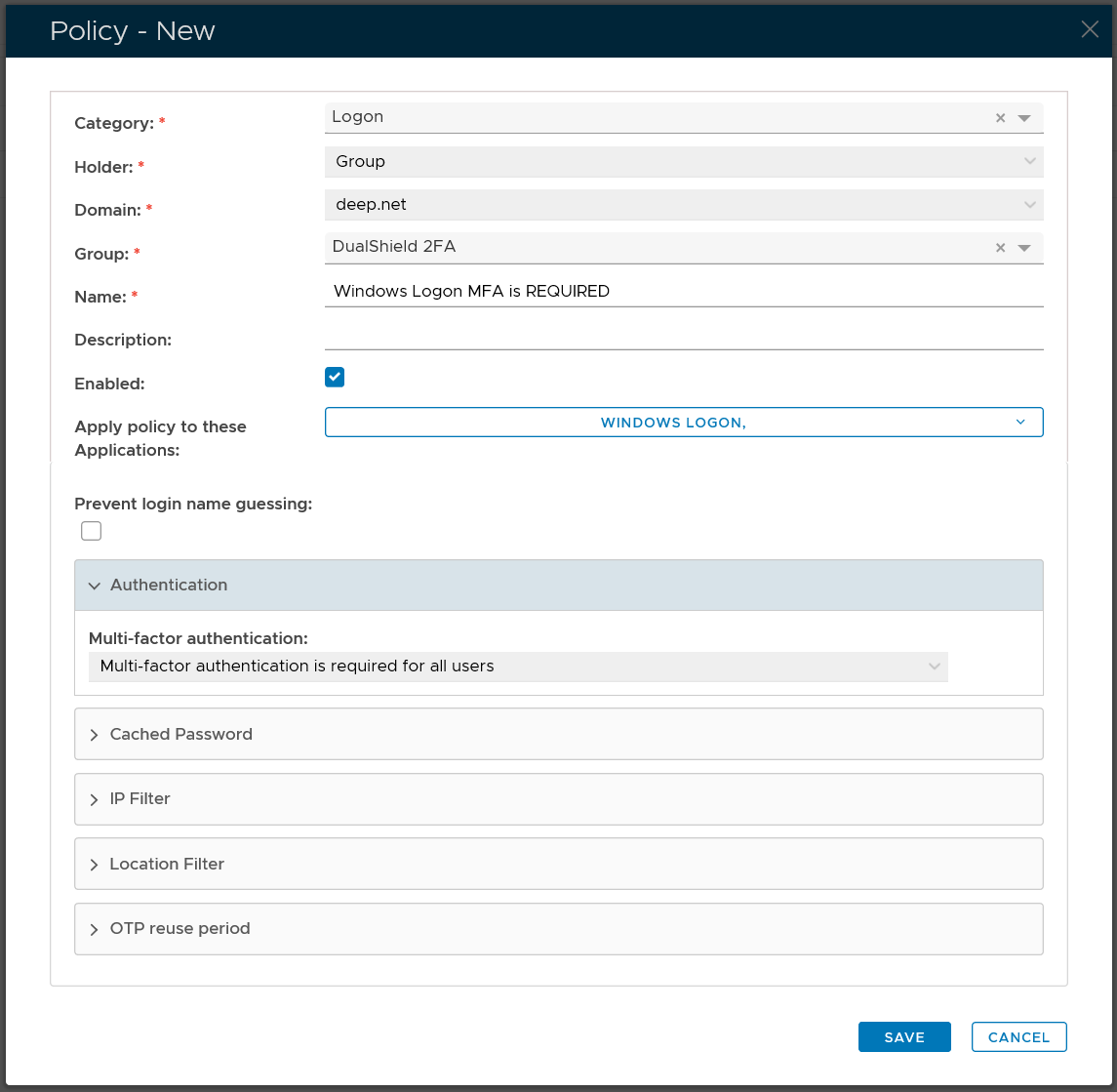Open the Holder dropdown
The image size is (1117, 1092).
click(683, 162)
